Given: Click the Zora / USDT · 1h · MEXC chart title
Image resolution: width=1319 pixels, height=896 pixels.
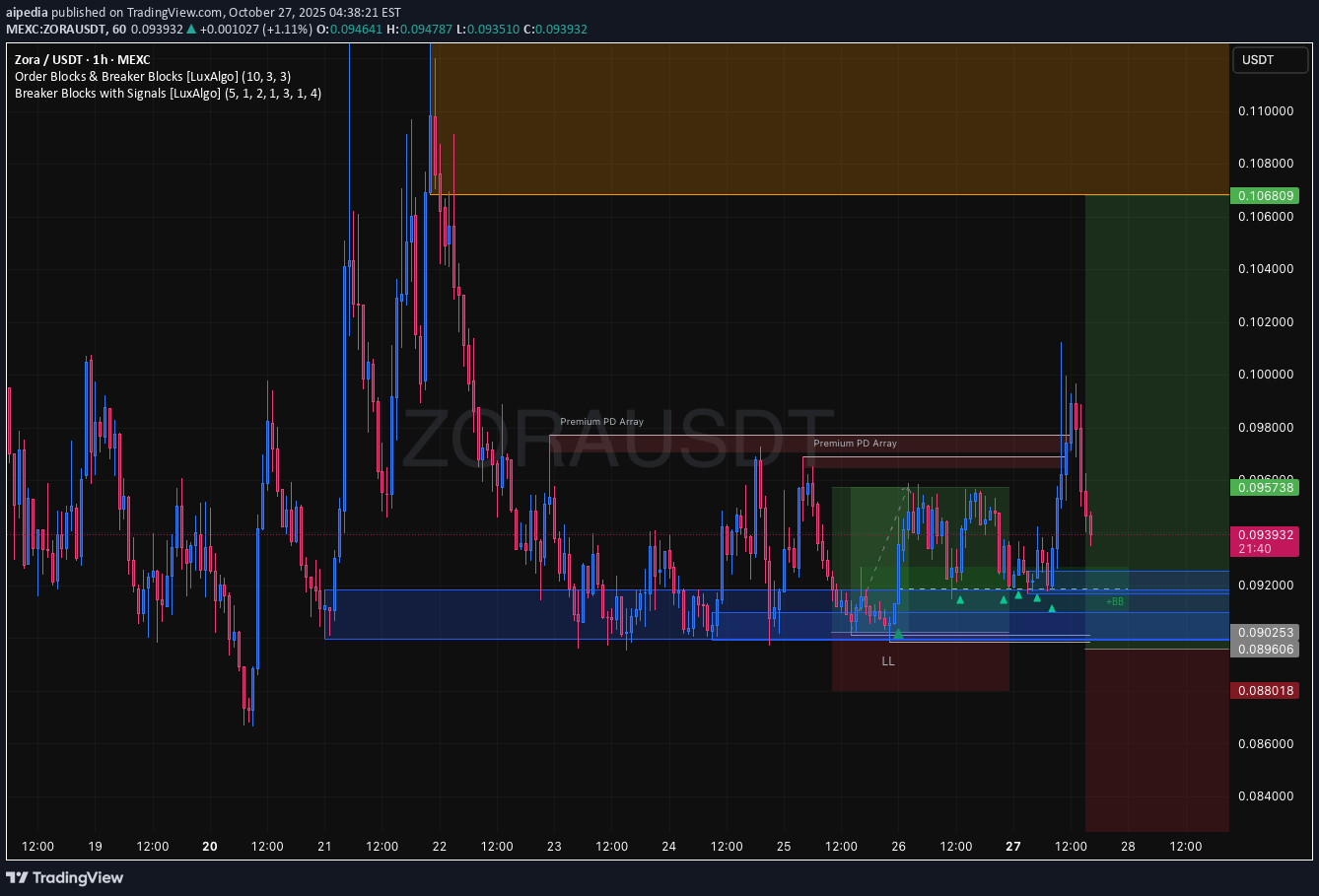Looking at the screenshot, I should [83, 59].
